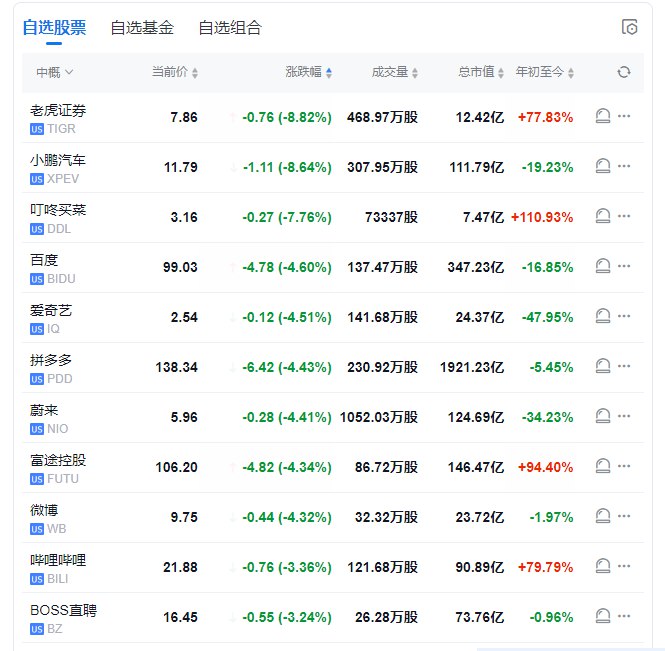Set alert bell for 爱奇艺 IQ

[603, 316]
